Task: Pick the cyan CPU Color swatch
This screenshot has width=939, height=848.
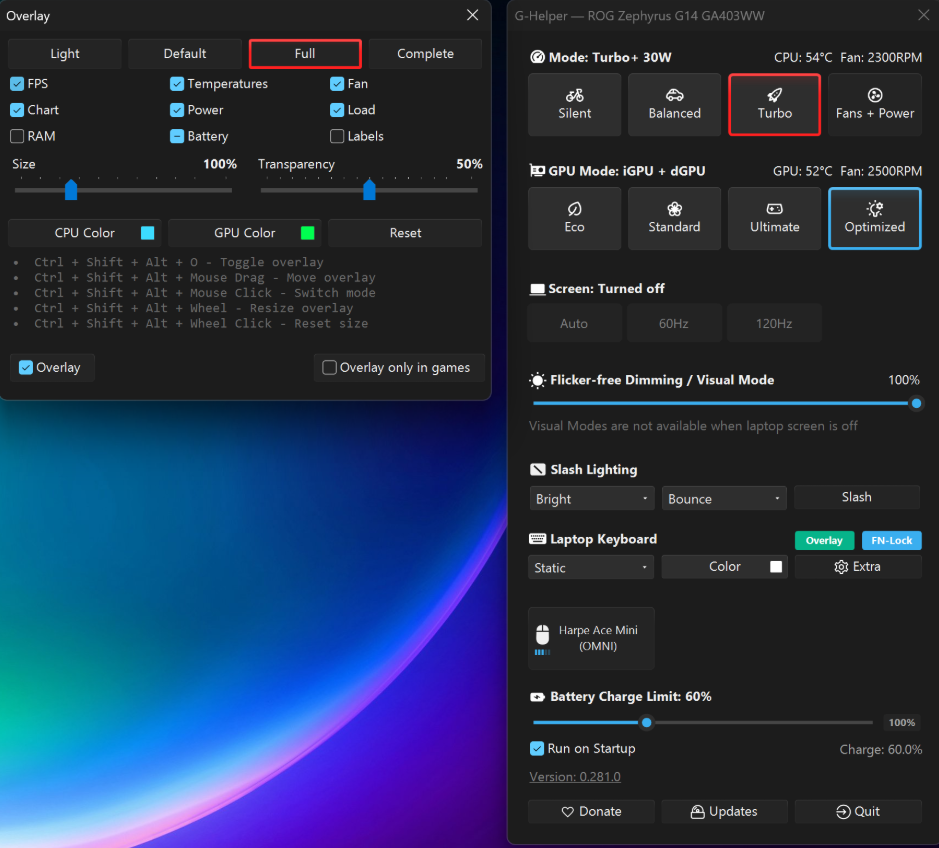Action: tap(147, 233)
